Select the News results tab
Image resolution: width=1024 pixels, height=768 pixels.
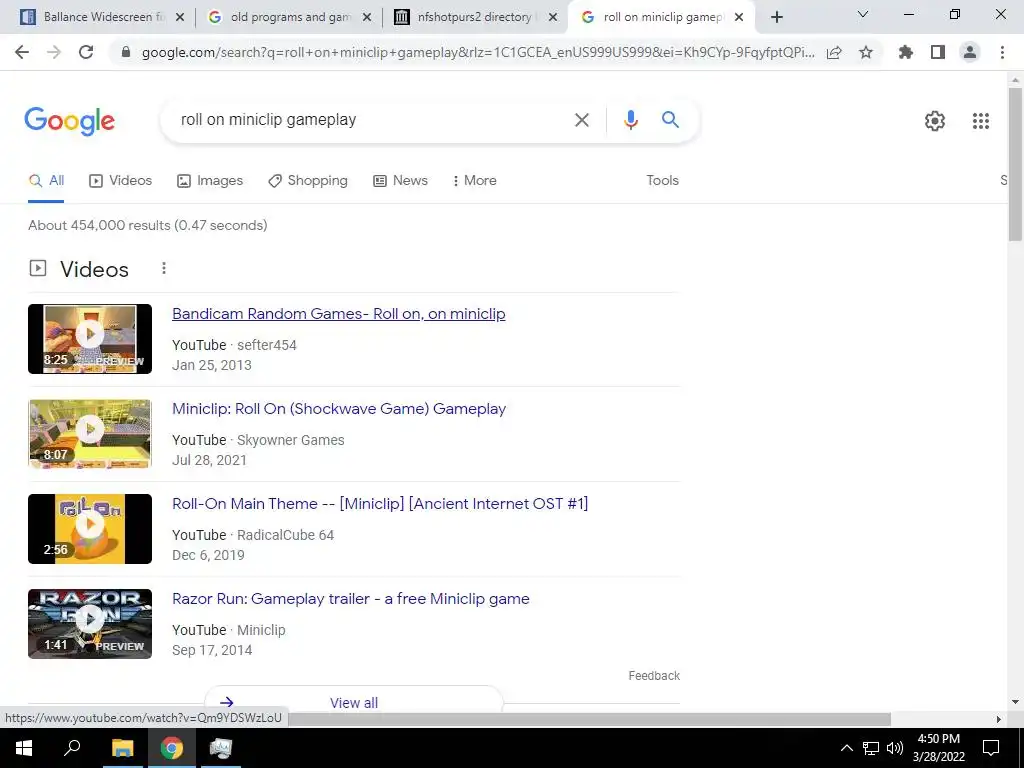click(x=400, y=181)
